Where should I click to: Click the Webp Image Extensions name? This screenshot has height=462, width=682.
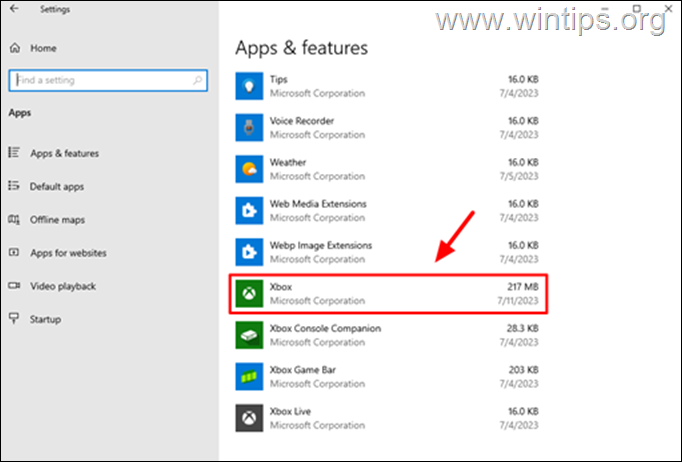click(321, 245)
